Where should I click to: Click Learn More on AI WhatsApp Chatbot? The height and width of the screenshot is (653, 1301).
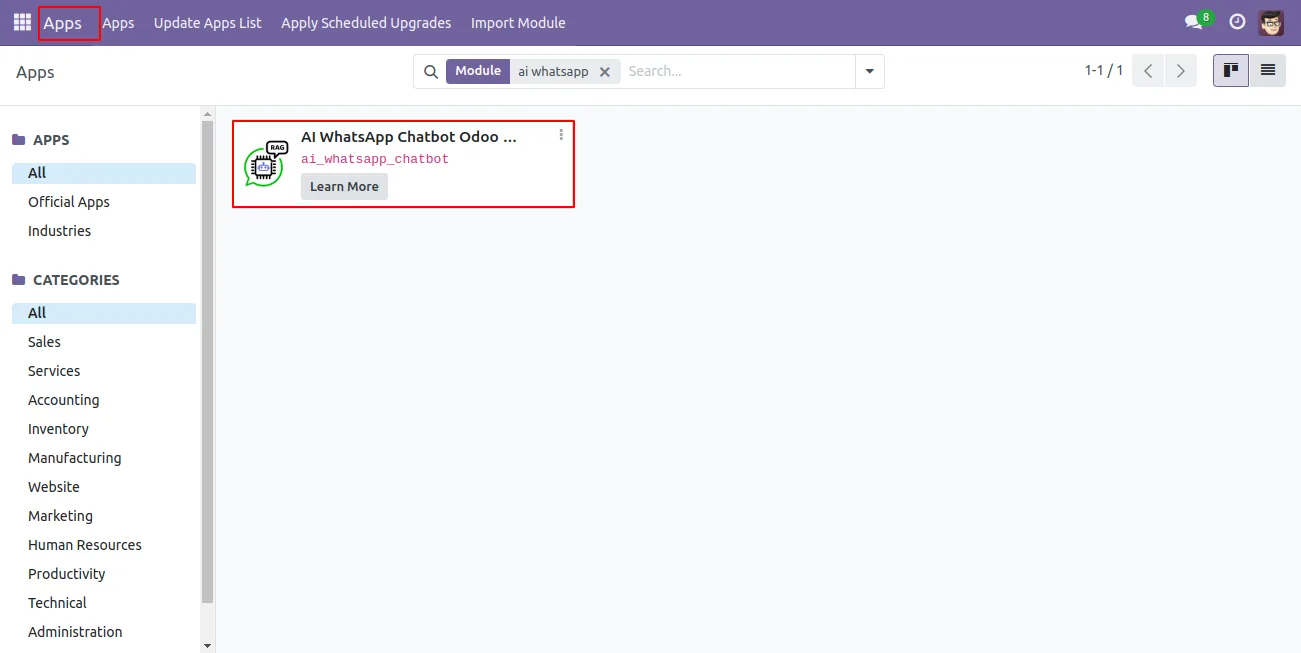(344, 187)
